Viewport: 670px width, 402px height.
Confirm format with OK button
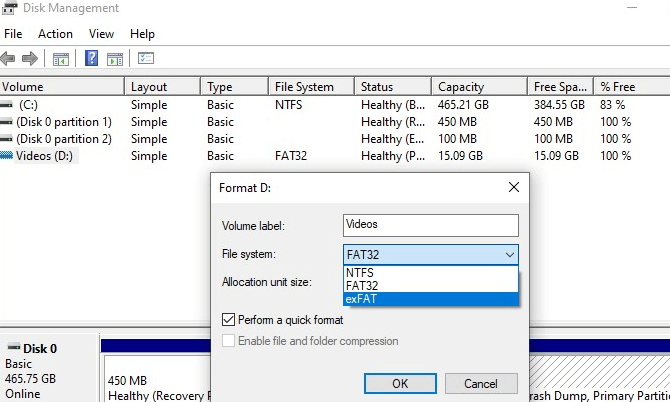[x=400, y=384]
